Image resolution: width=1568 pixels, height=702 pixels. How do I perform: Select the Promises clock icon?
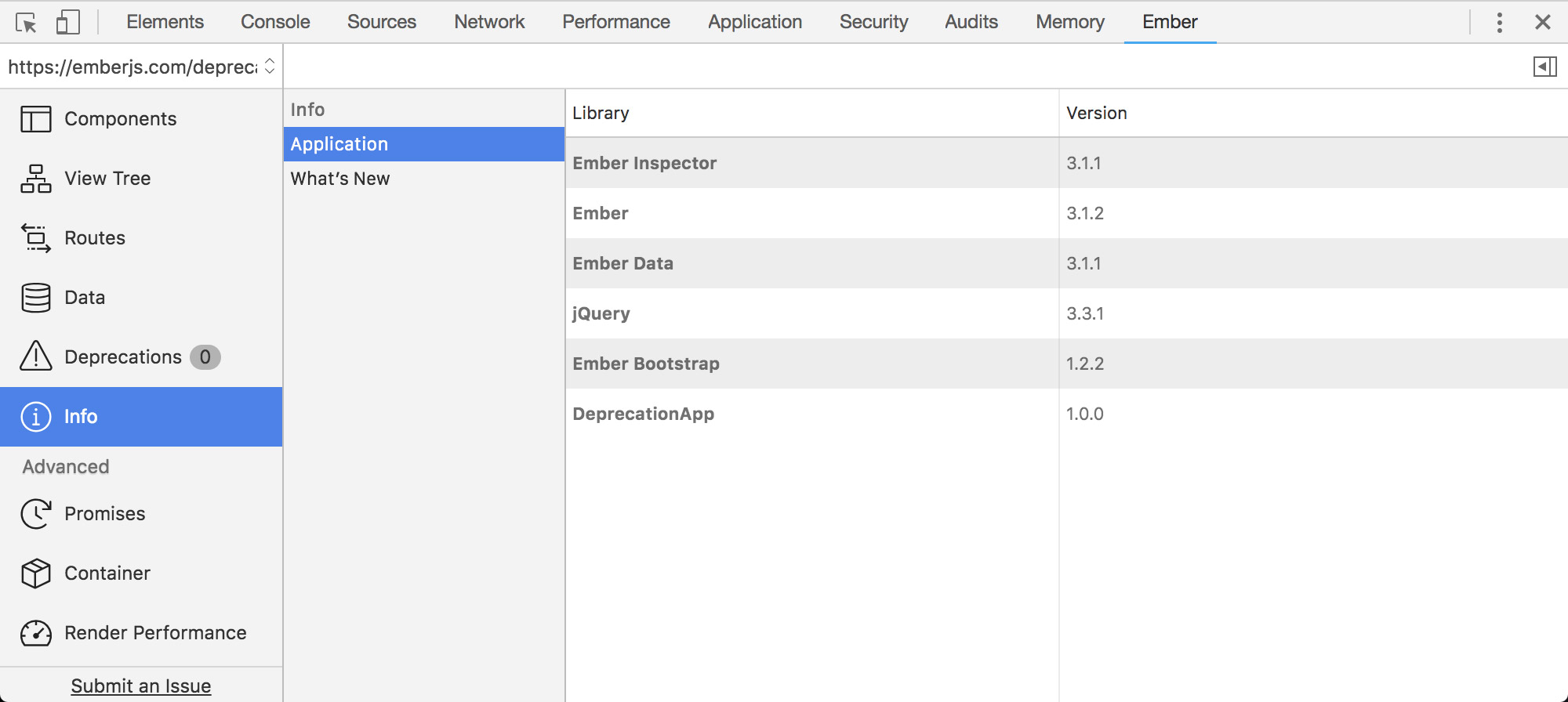pos(36,514)
